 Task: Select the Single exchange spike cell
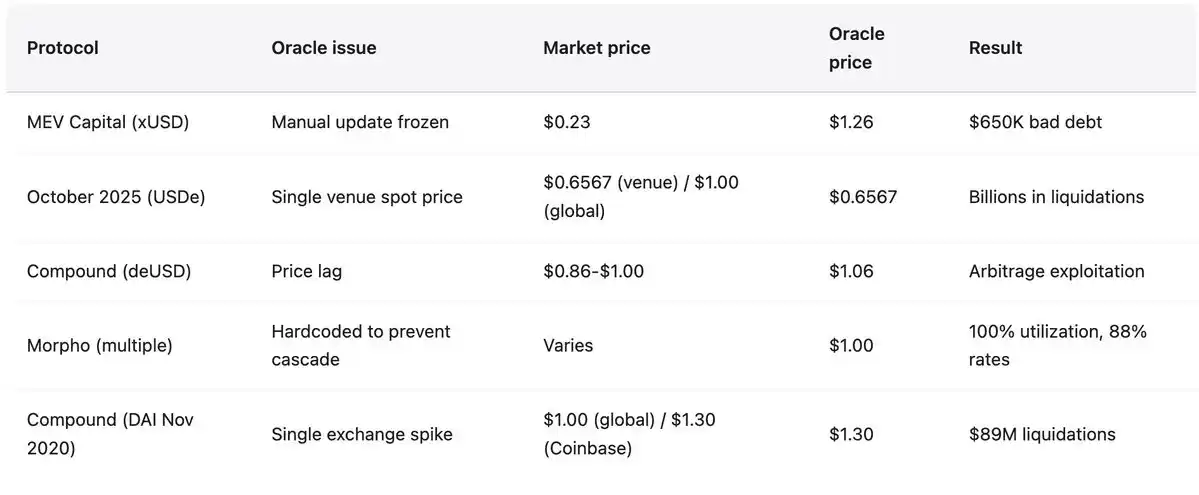[x=362, y=434]
